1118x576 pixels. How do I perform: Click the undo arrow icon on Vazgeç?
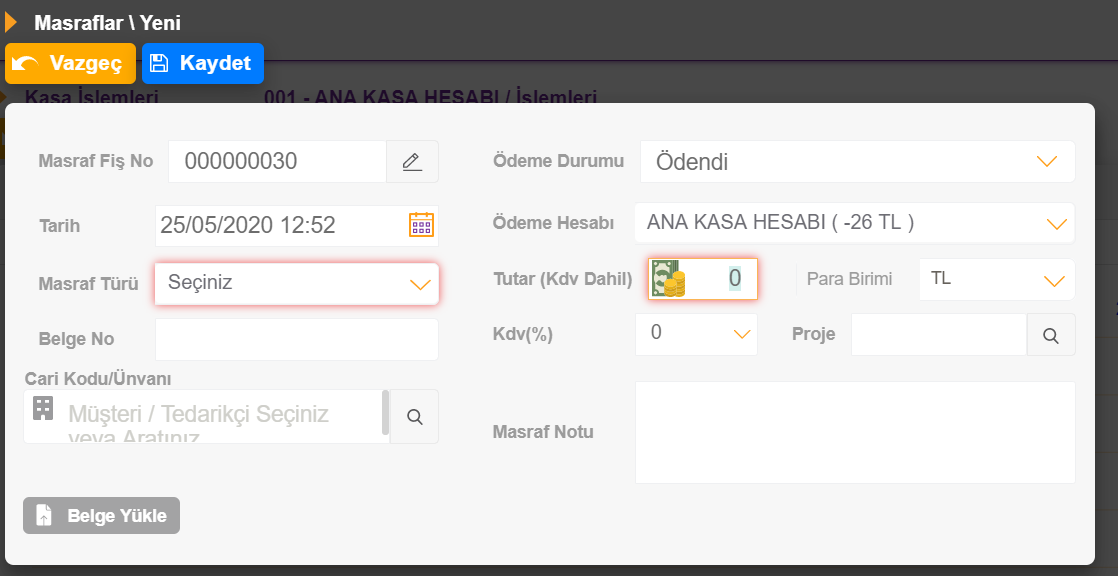pyautogui.click(x=26, y=64)
